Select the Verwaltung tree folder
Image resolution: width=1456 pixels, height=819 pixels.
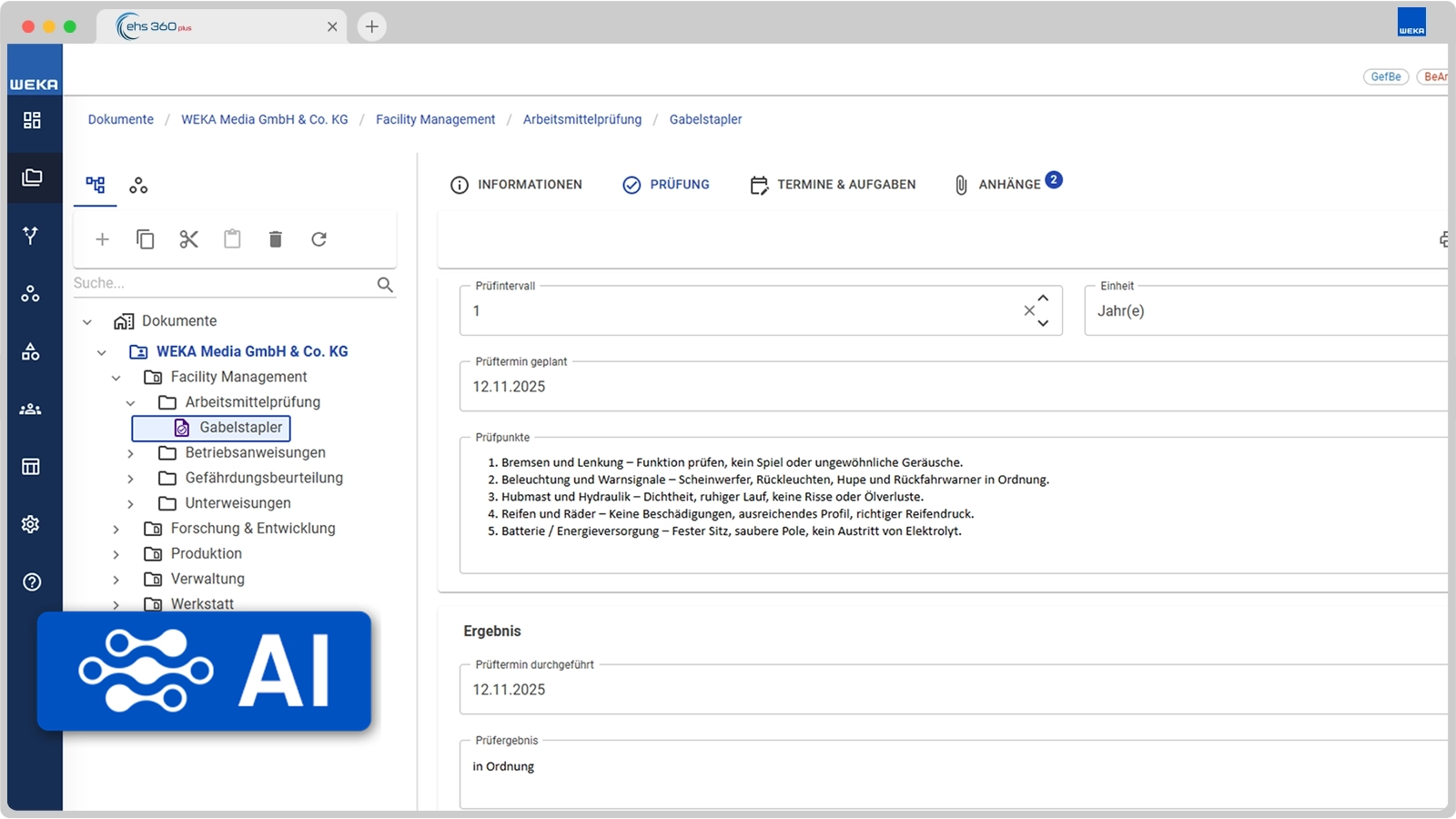(x=207, y=579)
